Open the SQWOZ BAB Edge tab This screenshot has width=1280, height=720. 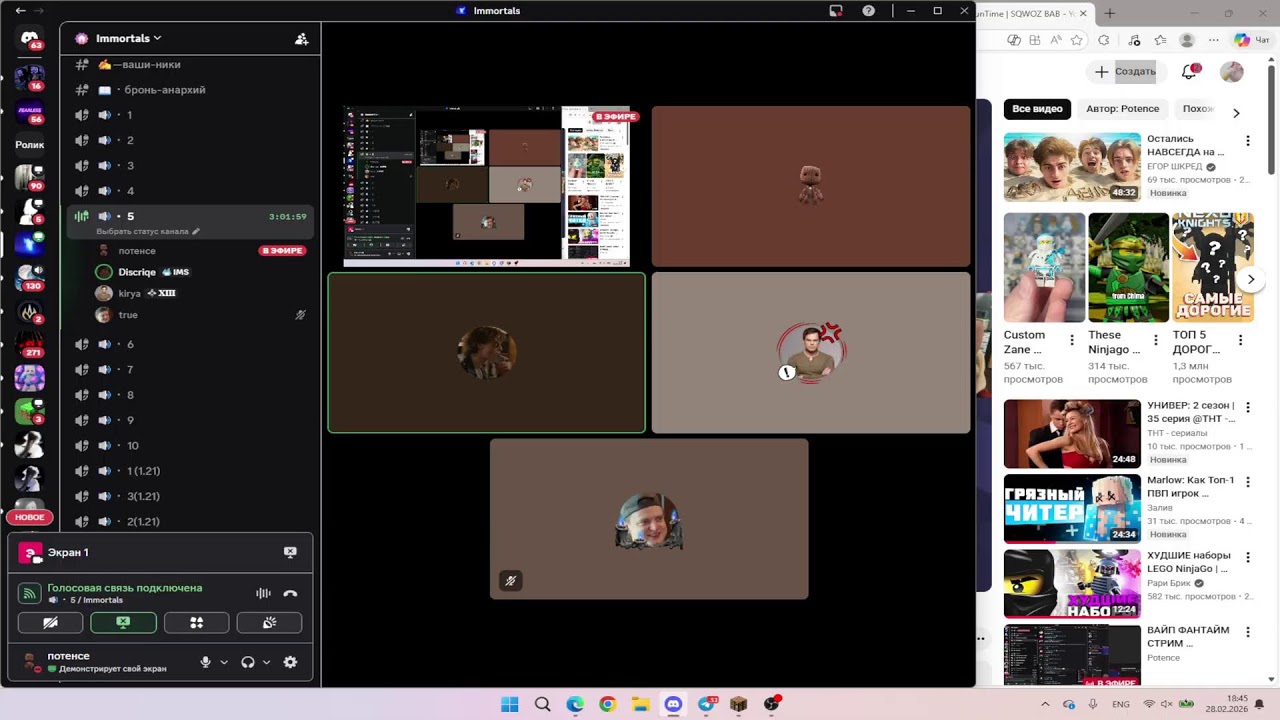[x=1035, y=13]
